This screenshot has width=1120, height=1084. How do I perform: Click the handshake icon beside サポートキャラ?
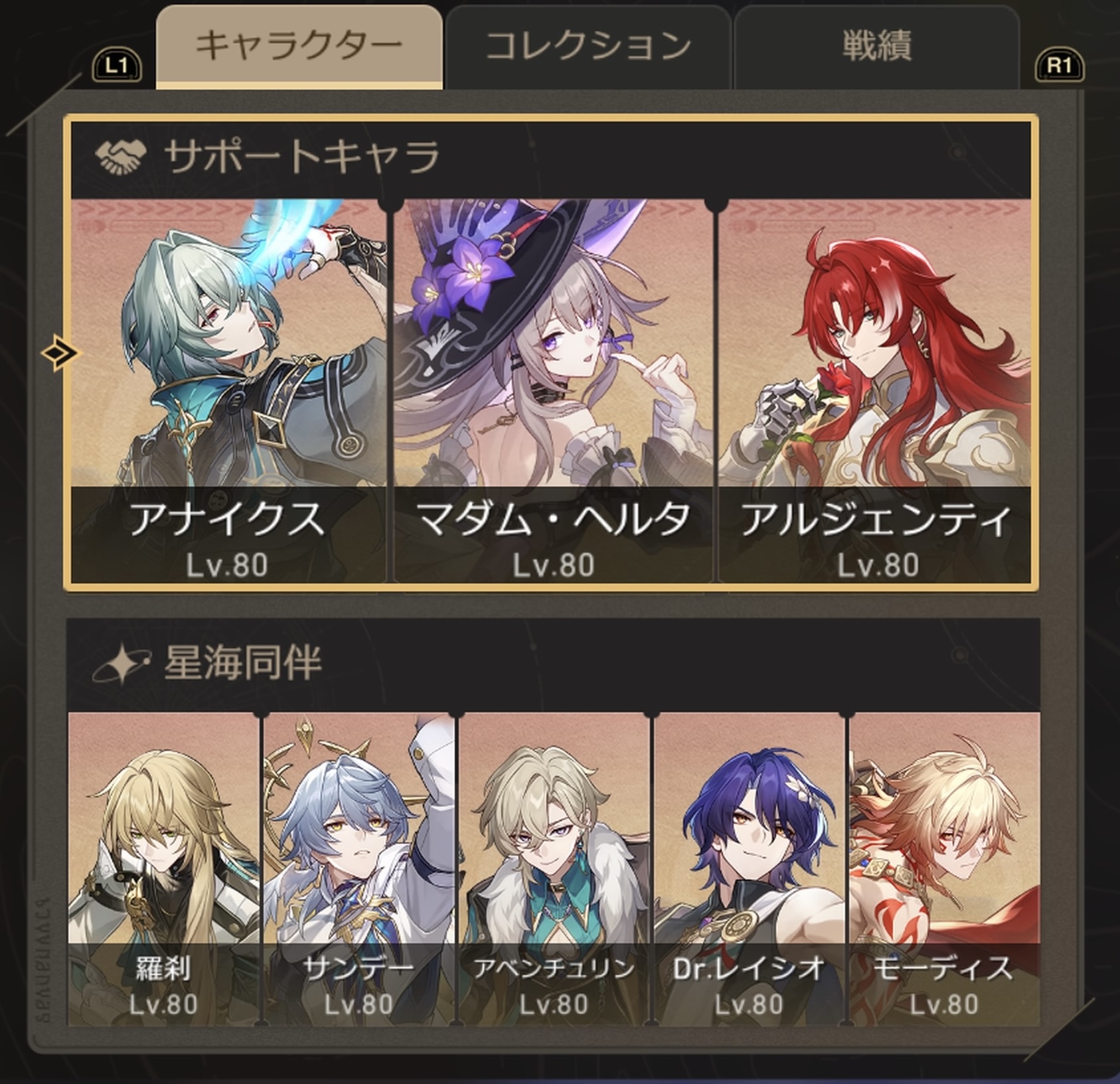(121, 157)
